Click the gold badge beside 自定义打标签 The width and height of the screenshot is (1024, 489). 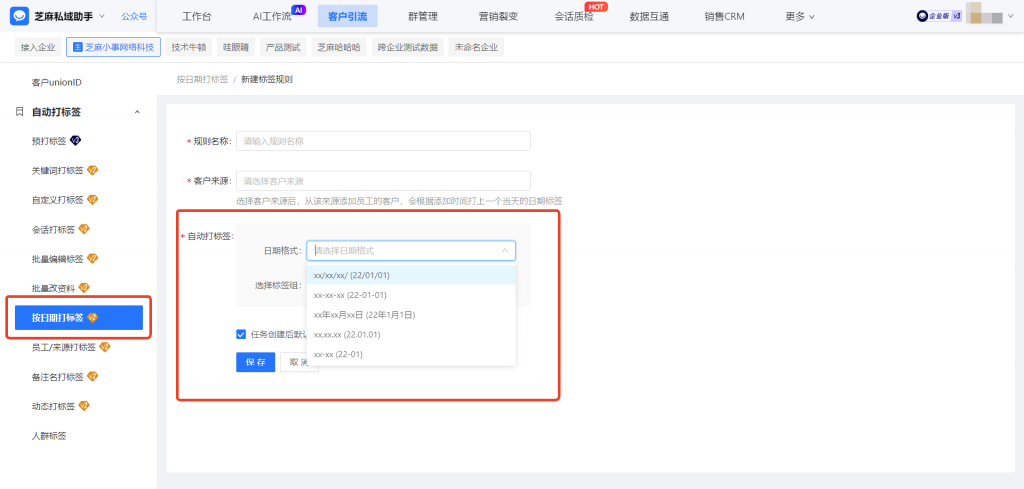pyautogui.click(x=92, y=199)
